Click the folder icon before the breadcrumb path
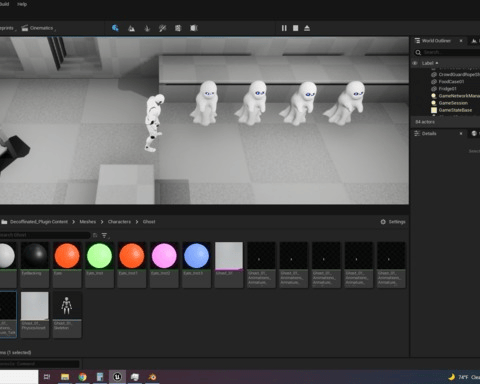This screenshot has height=384, width=480. [4, 222]
